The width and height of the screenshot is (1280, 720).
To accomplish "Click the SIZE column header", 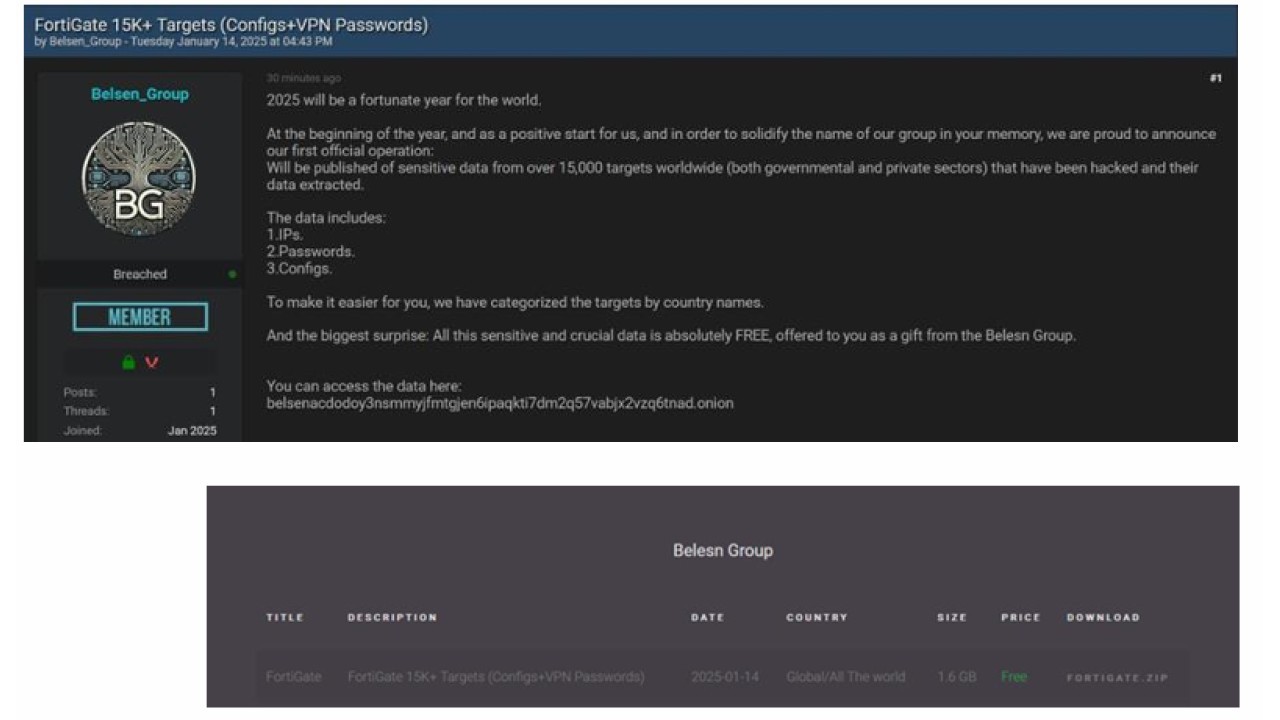I will click(952, 617).
